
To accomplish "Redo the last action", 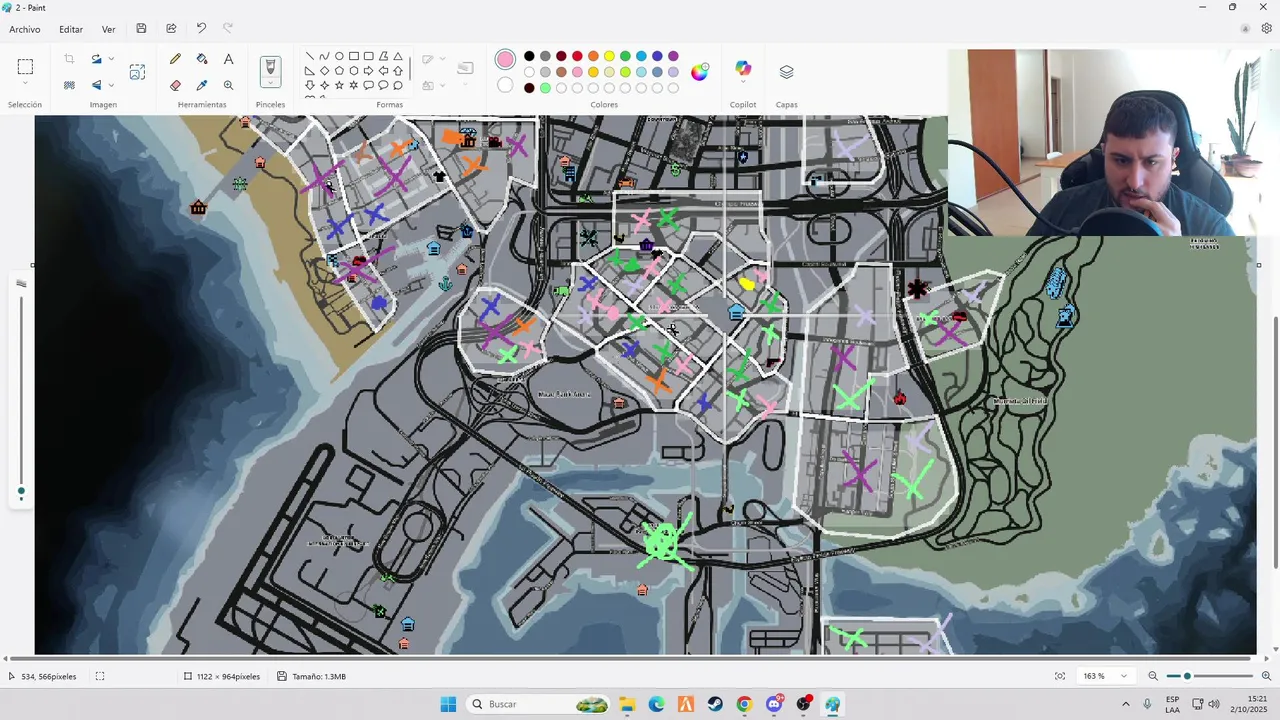I will click(x=227, y=29).
